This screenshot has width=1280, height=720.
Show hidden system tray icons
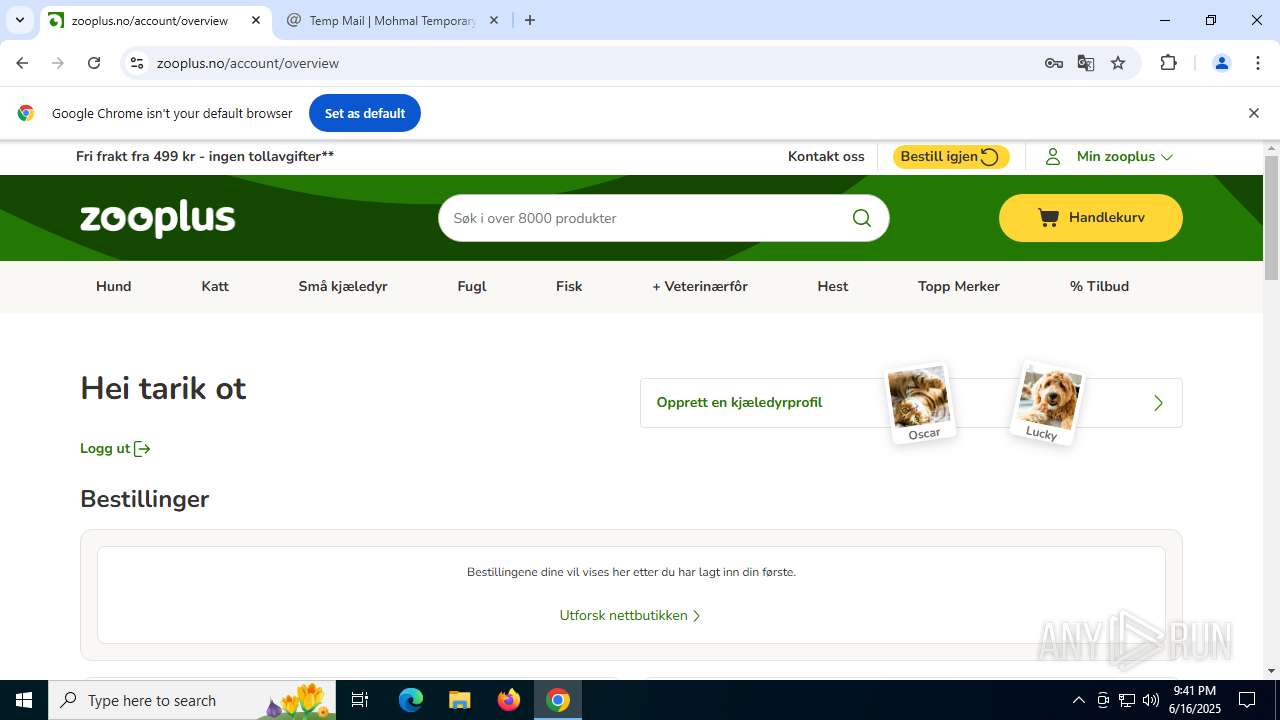click(x=1078, y=700)
